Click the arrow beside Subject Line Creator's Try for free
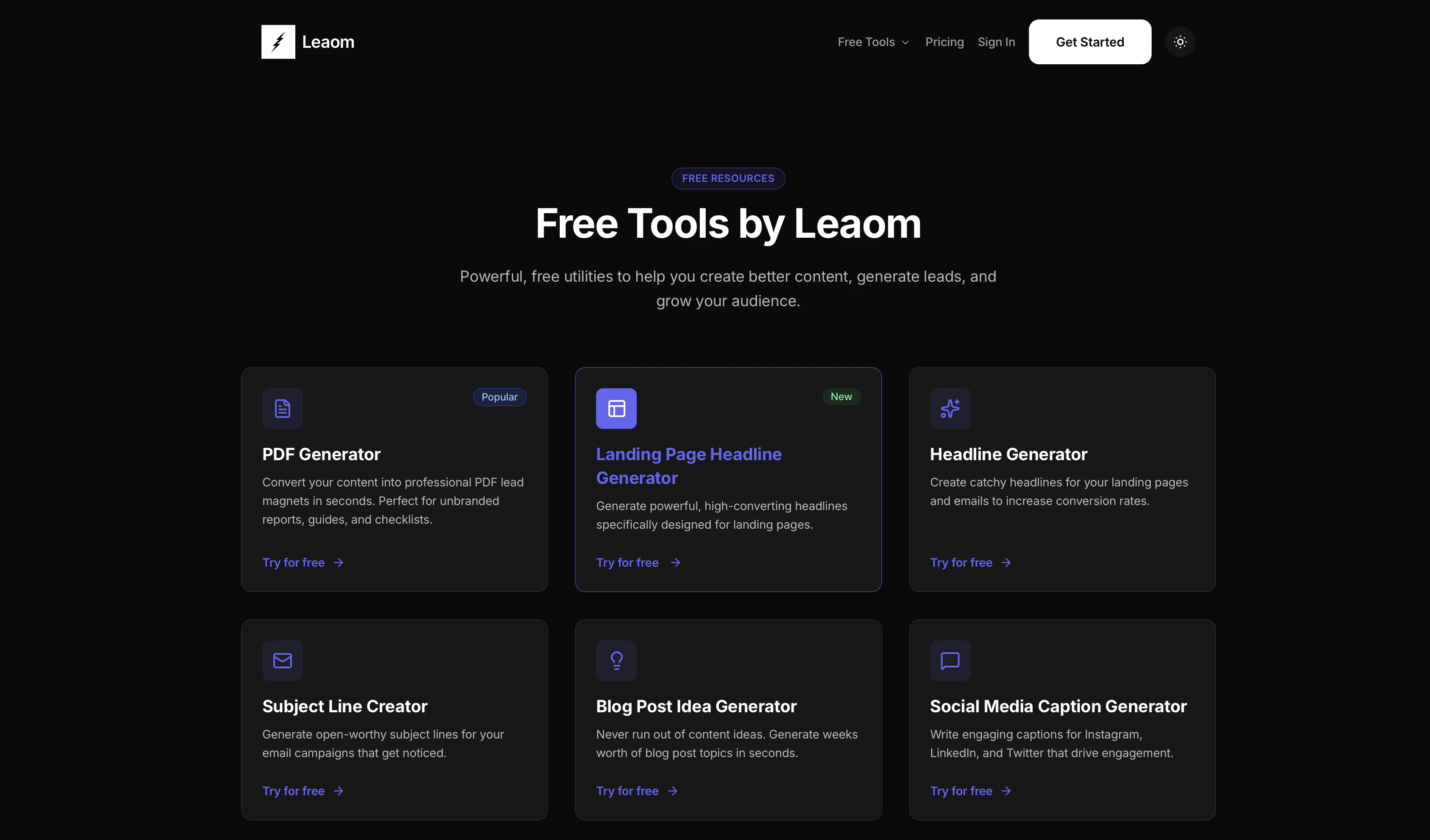The image size is (1430, 840). tap(339, 791)
